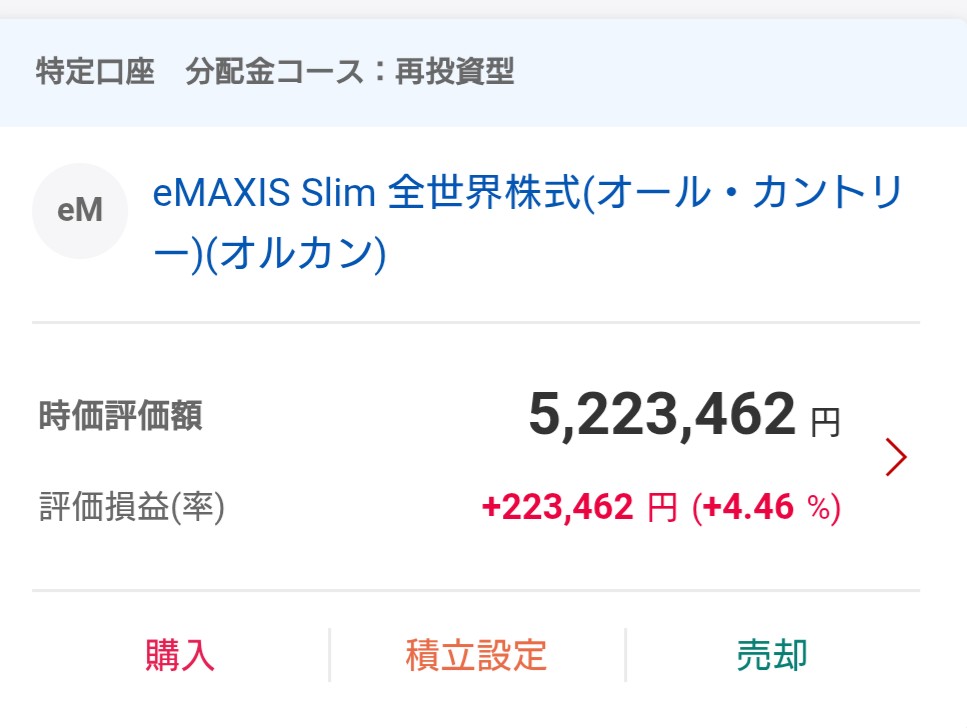Image resolution: width=967 pixels, height=728 pixels.
Task: Select the 5,223,462 market value amount
Action: tap(662, 415)
